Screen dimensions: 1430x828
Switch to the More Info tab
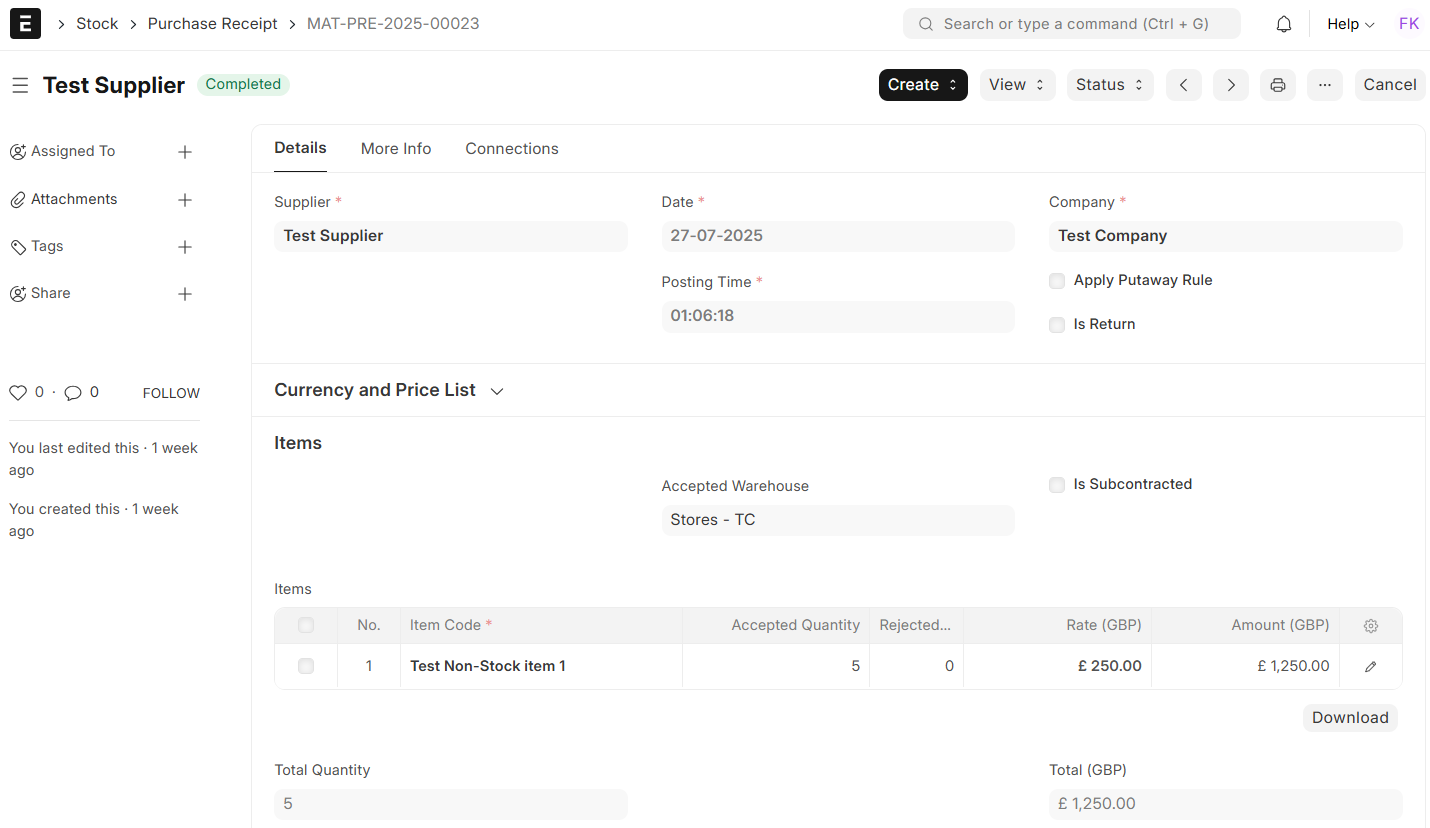[396, 149]
